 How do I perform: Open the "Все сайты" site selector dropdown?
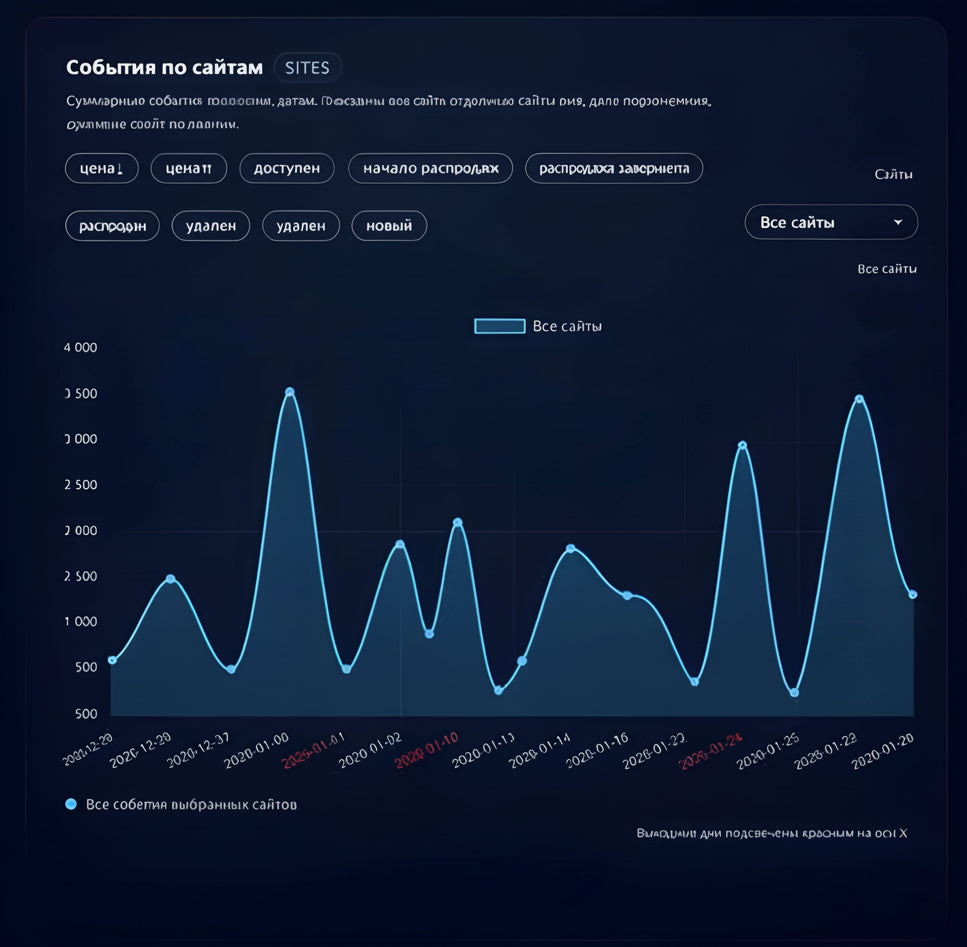(x=831, y=222)
